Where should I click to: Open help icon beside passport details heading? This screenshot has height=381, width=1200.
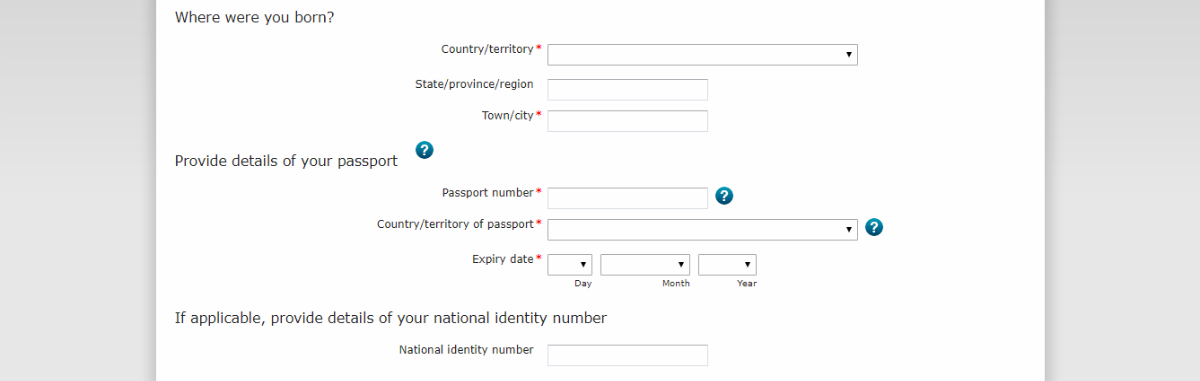pos(424,150)
